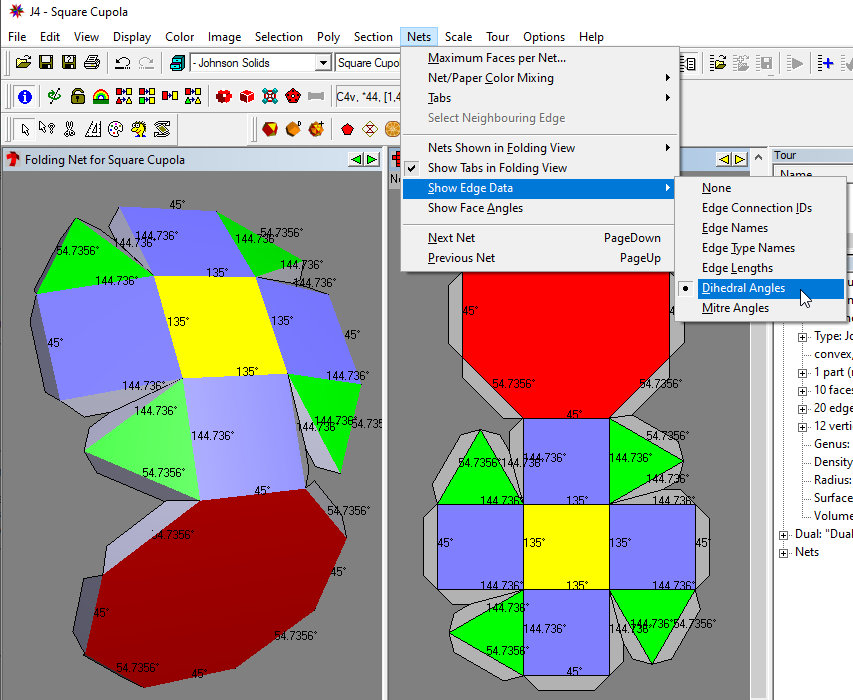Select None for edge data
This screenshot has width=853, height=700.
click(x=716, y=188)
